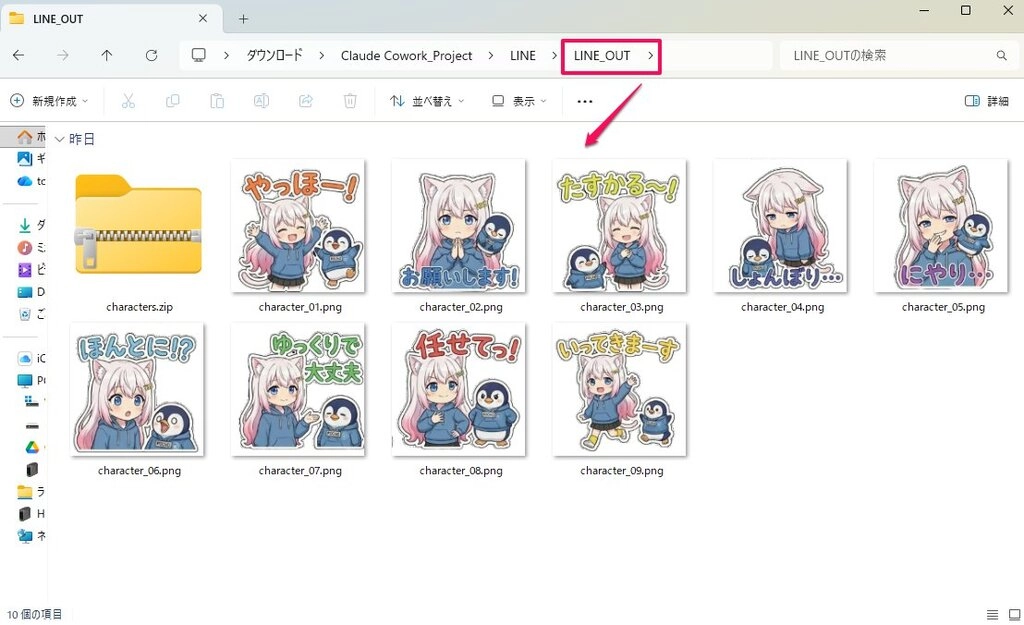Navigate to Claude Cowork_Project breadcrumb
Image resolution: width=1024 pixels, height=625 pixels.
(x=406, y=56)
